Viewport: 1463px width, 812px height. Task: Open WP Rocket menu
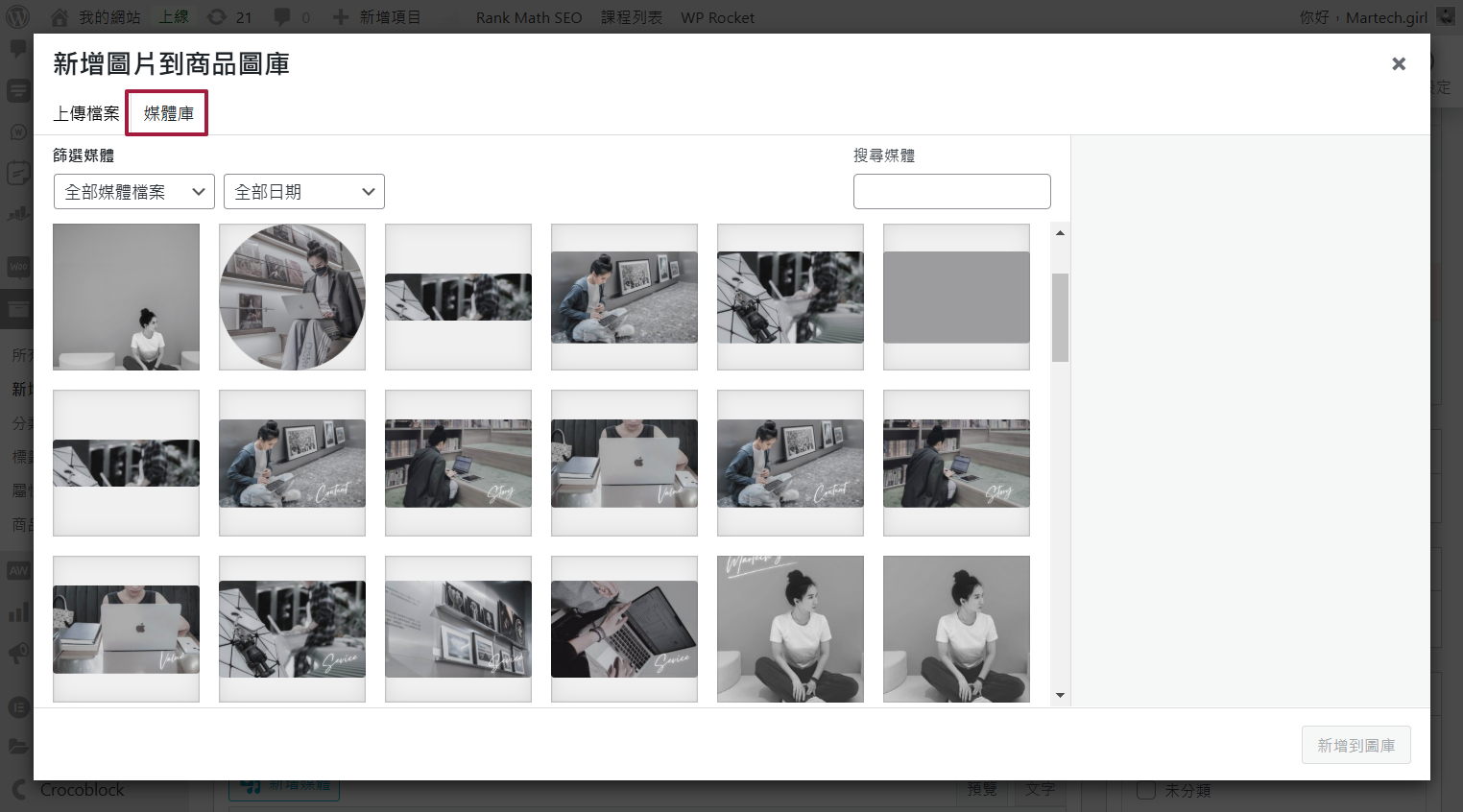click(717, 17)
